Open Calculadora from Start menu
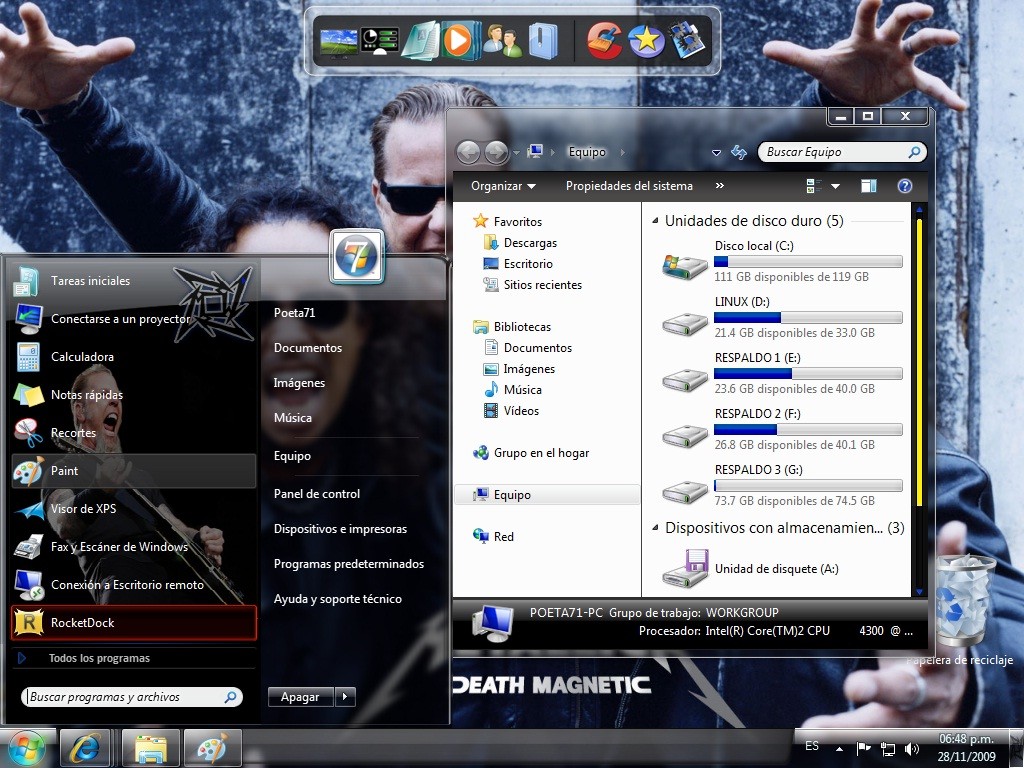The width and height of the screenshot is (1024, 768). pyautogui.click(x=134, y=357)
